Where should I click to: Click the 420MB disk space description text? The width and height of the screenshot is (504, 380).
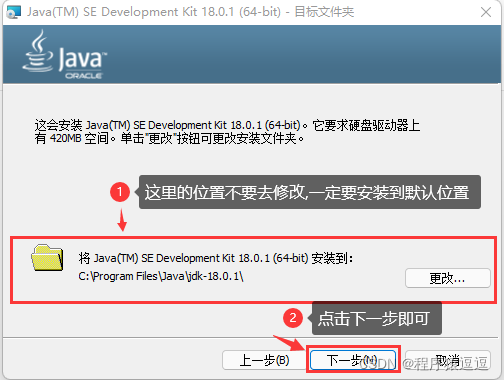227,131
